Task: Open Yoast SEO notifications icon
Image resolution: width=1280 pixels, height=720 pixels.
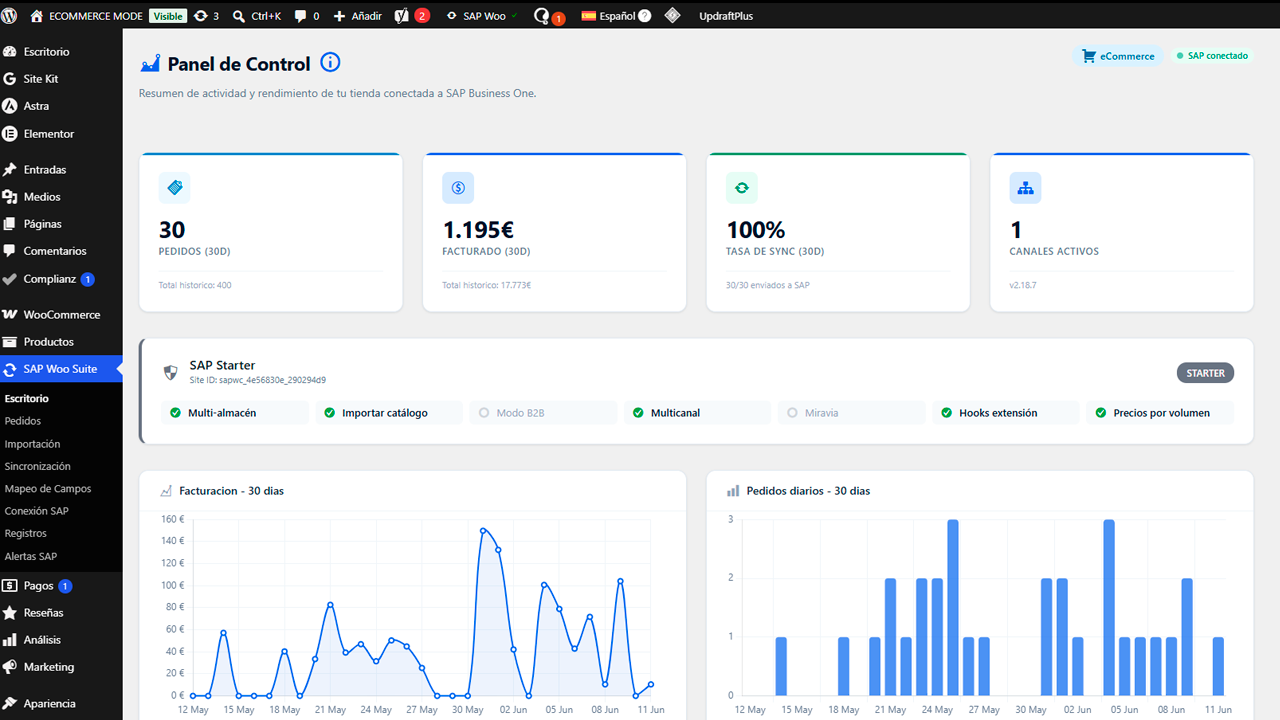Action: 412,16
